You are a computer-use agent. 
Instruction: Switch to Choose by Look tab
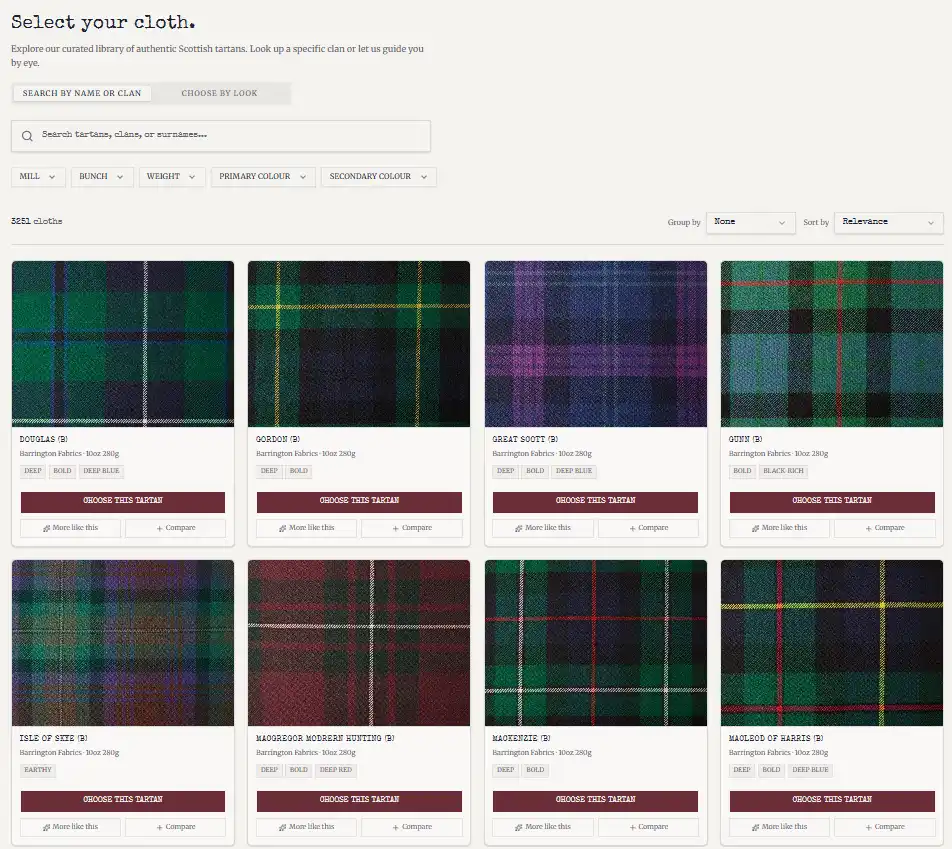[x=219, y=93]
